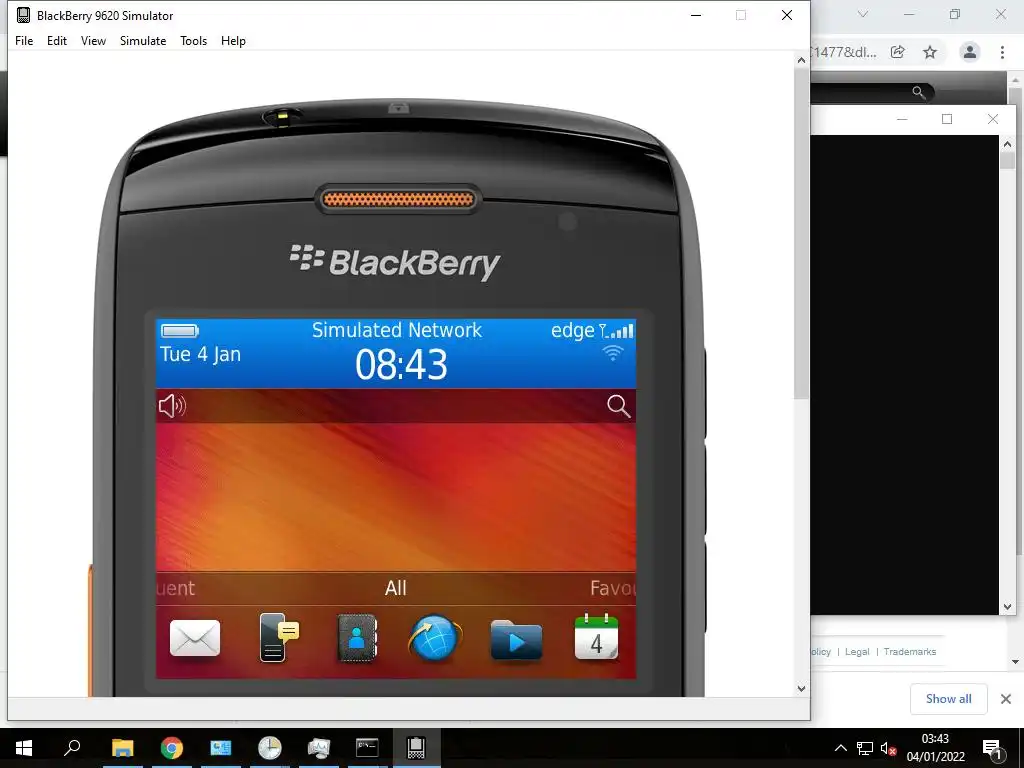
Task: Click the simulator vertical scrollbar thumb
Action: (x=801, y=233)
